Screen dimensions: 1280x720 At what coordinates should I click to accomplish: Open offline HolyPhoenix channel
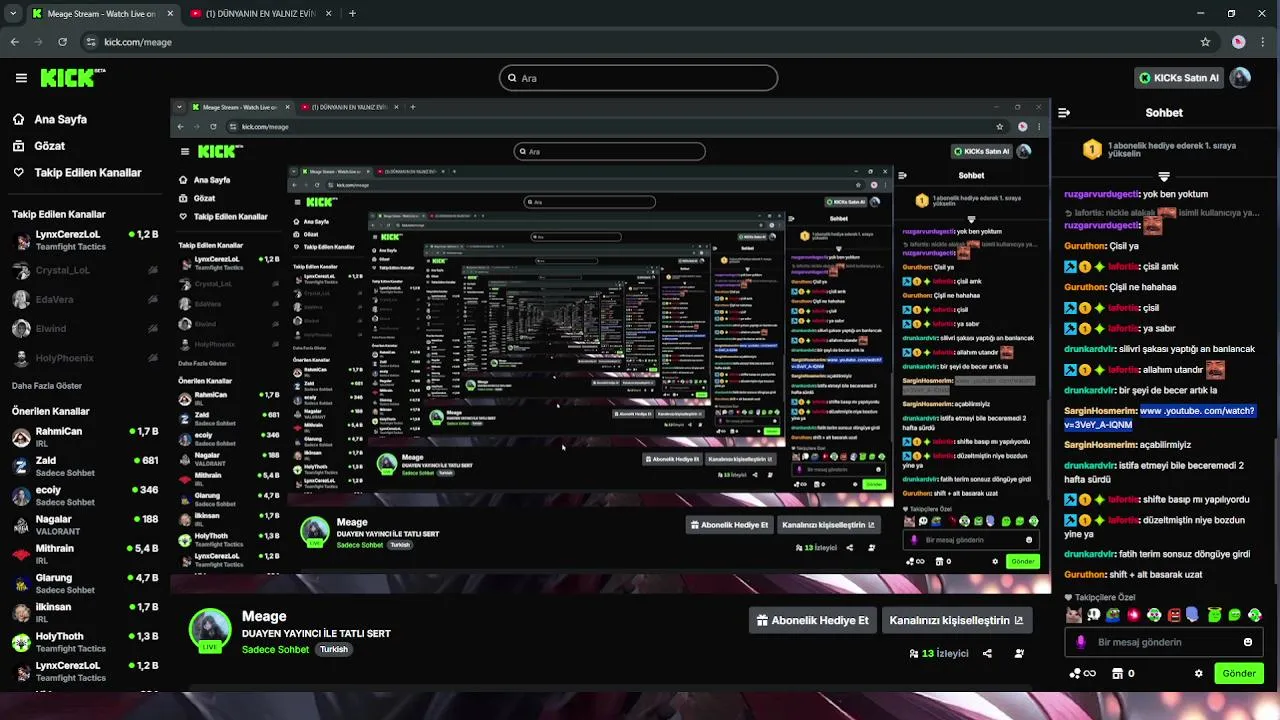point(84,358)
